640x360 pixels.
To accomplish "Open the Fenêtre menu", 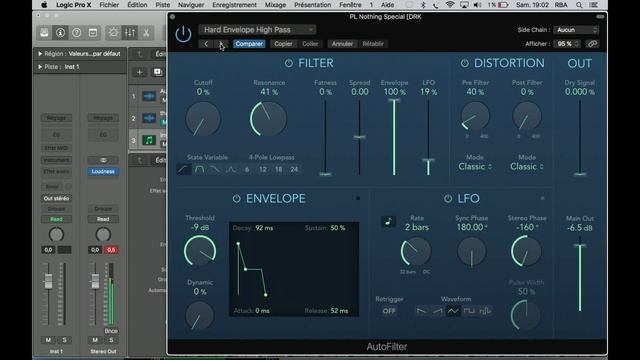I will (350, 5).
